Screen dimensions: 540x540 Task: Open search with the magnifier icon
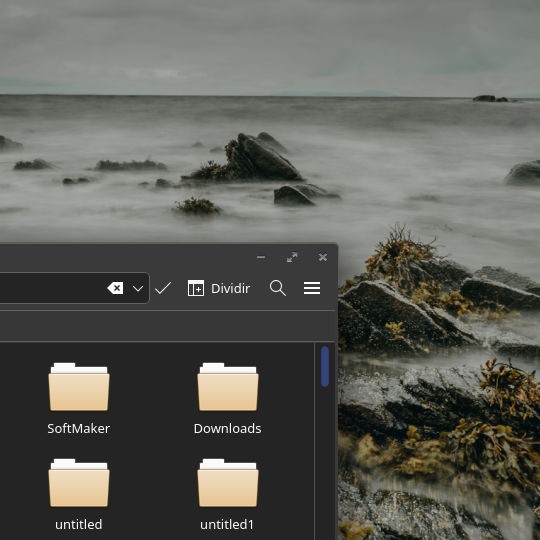(278, 288)
